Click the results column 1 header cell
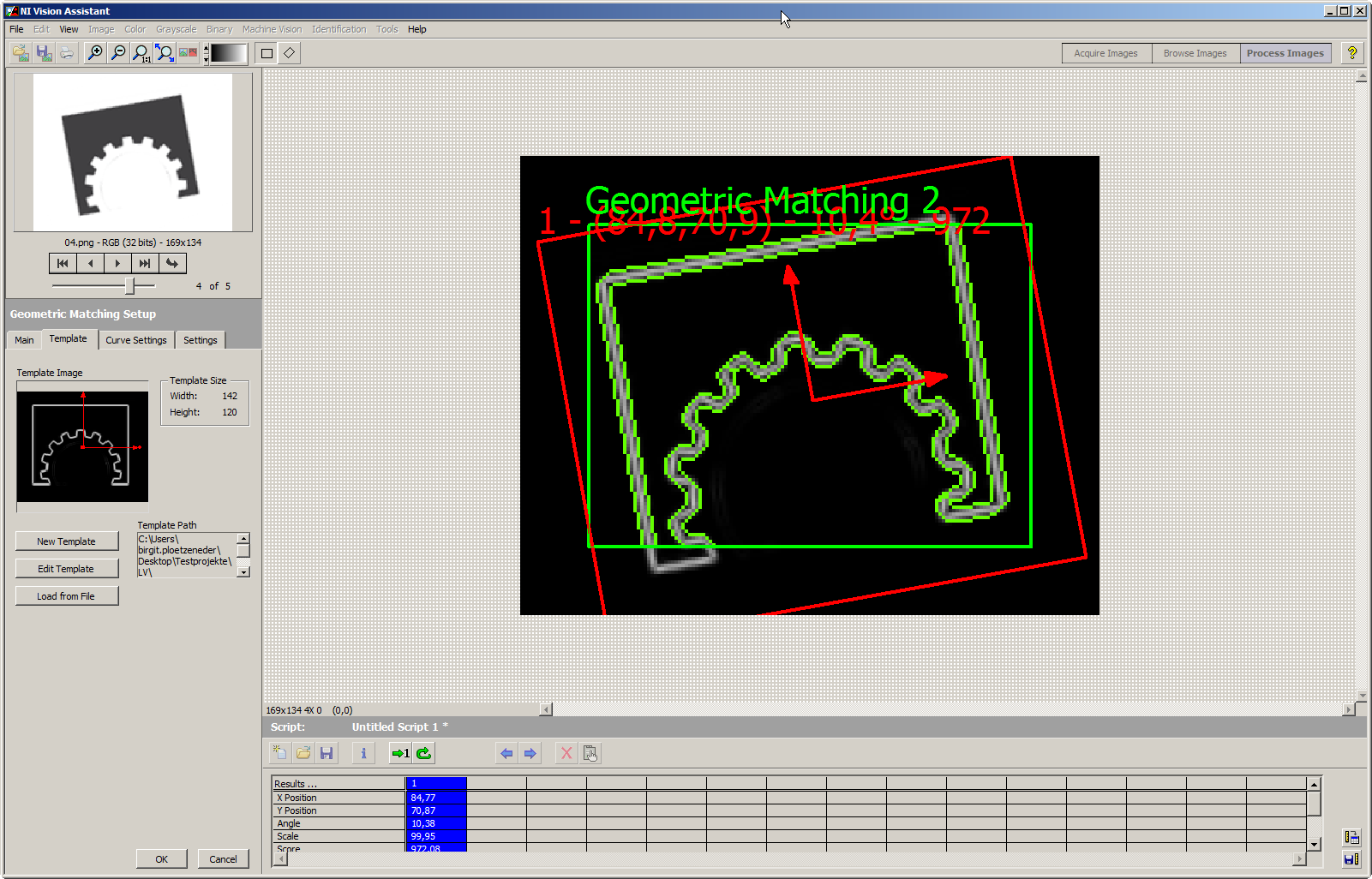This screenshot has width=1372, height=879. pos(436,784)
